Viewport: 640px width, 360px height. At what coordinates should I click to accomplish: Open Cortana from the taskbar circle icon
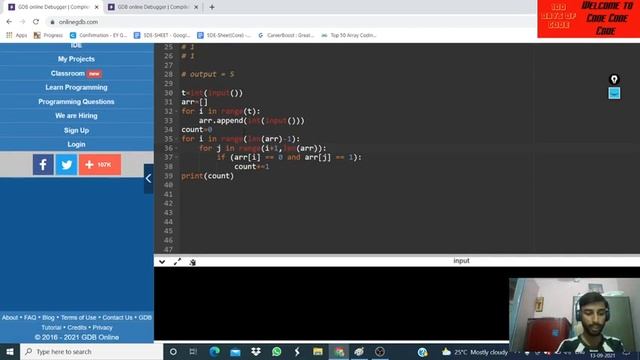pos(173,351)
